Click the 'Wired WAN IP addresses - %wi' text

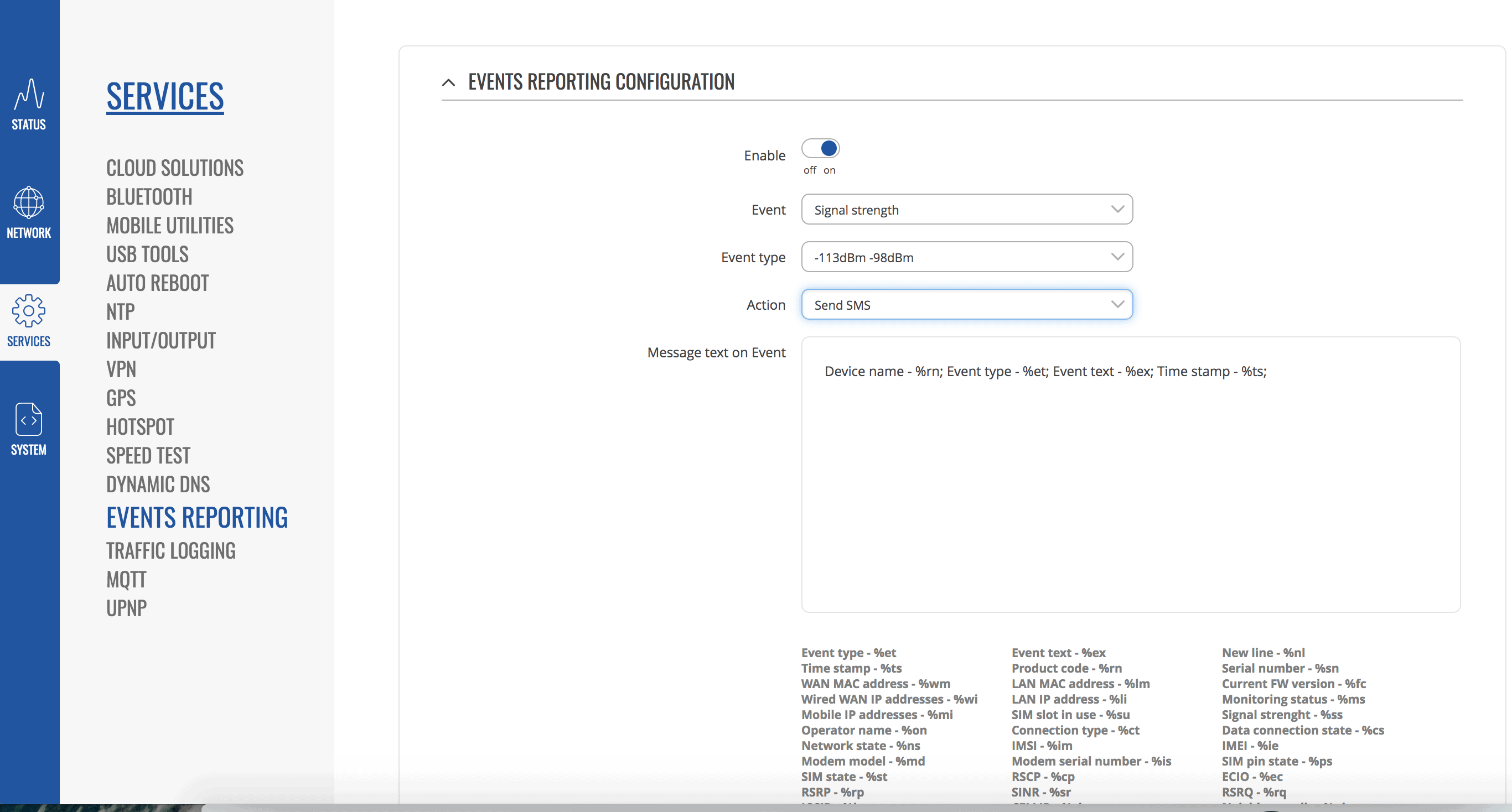[889, 699]
